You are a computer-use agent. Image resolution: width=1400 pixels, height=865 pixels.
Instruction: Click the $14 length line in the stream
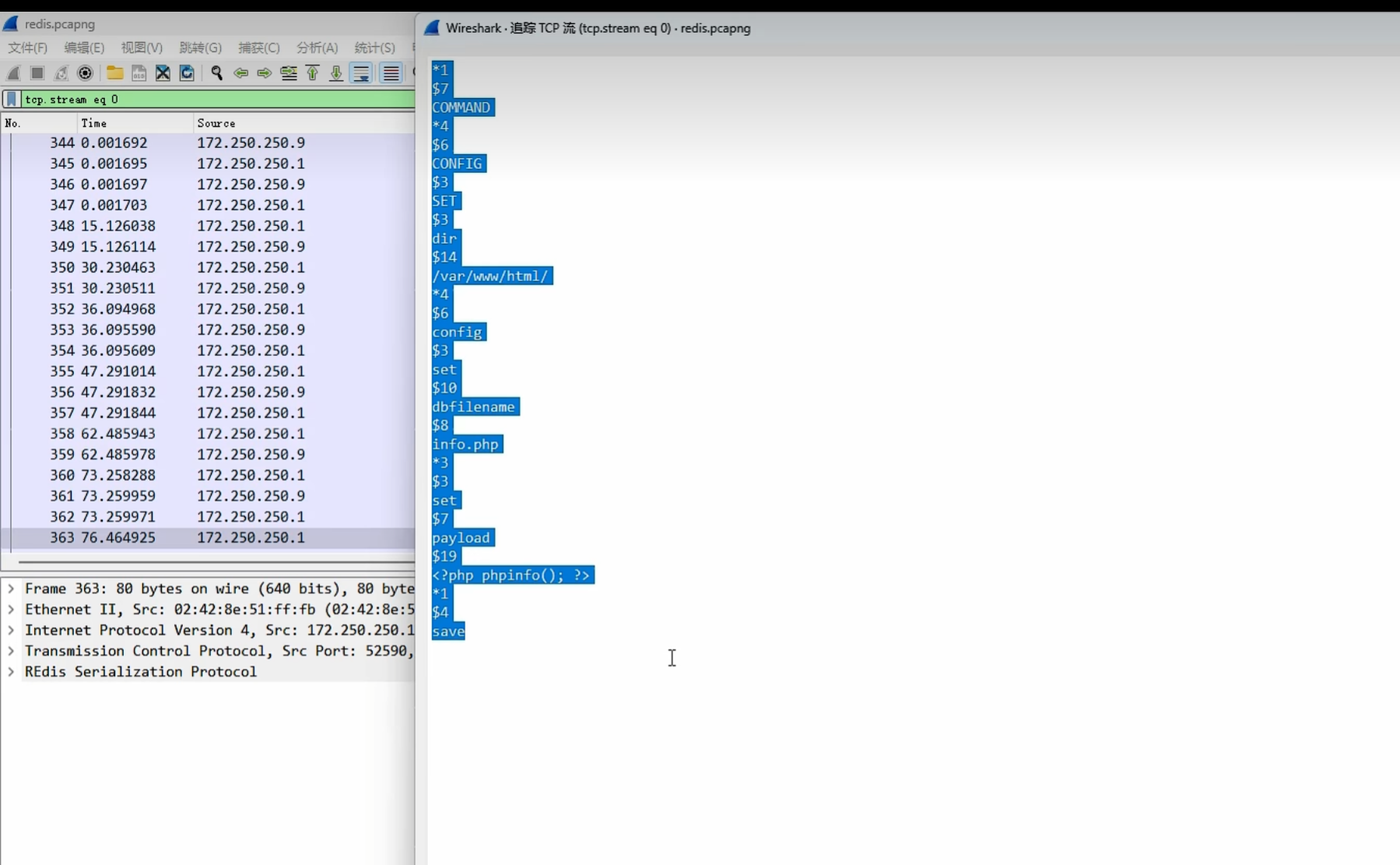(x=444, y=257)
